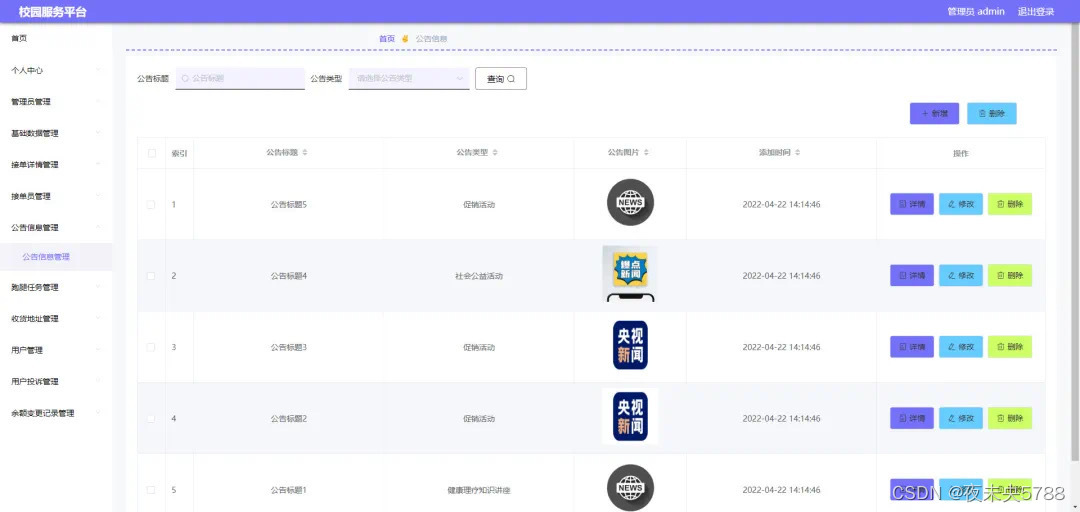The width and height of the screenshot is (1080, 512).
Task: Open the 焦点新闻 image in row 公告标题4
Action: coord(630,274)
